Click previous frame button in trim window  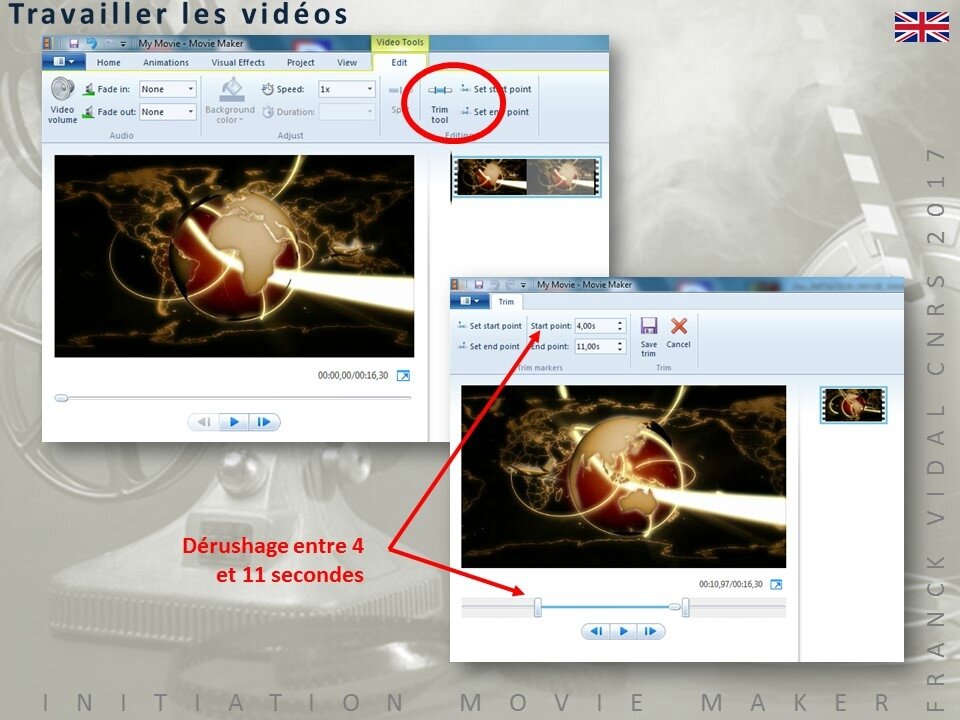596,631
